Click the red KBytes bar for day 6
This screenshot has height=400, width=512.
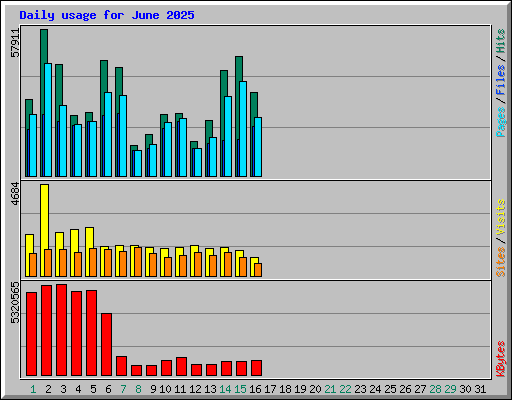[x=106, y=345]
